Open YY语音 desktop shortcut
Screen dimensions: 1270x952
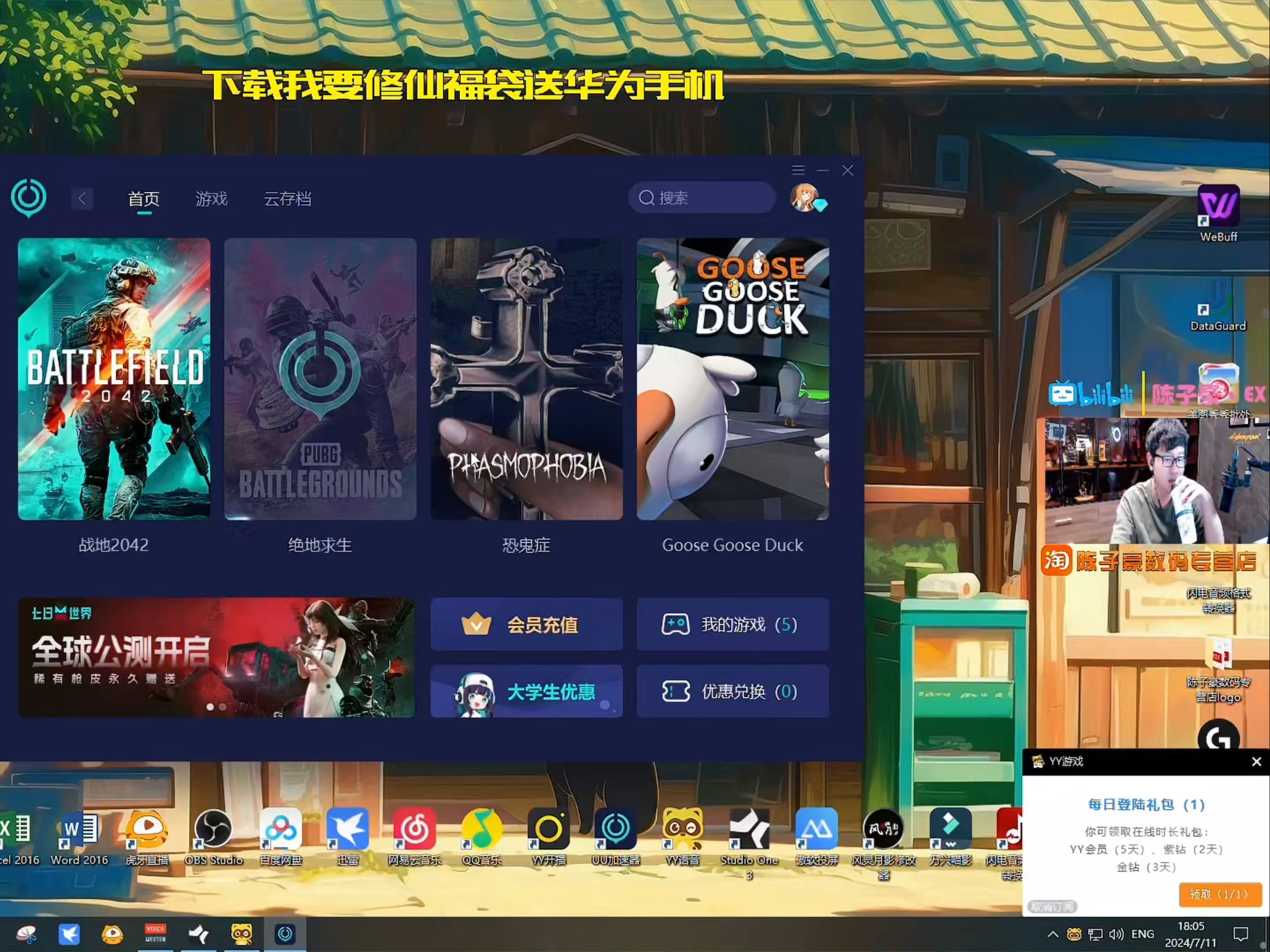[683, 837]
